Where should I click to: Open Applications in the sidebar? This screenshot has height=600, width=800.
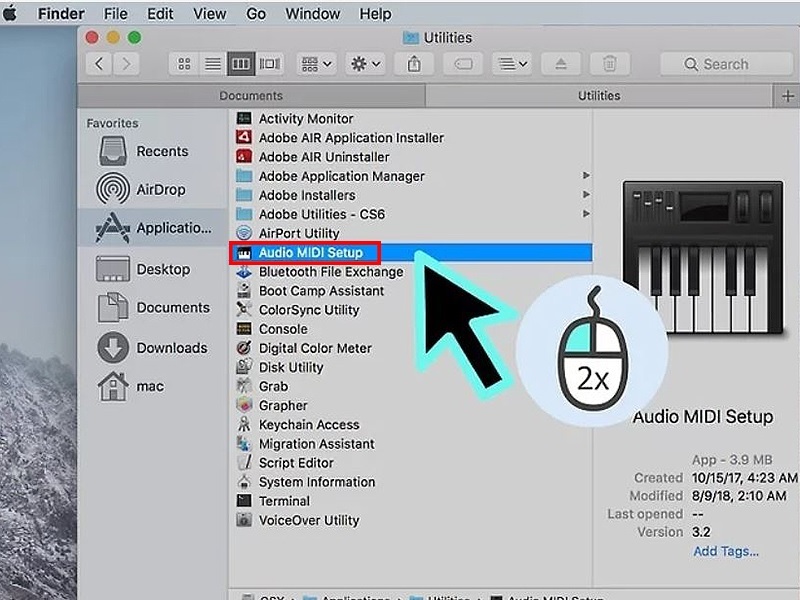click(x=152, y=228)
